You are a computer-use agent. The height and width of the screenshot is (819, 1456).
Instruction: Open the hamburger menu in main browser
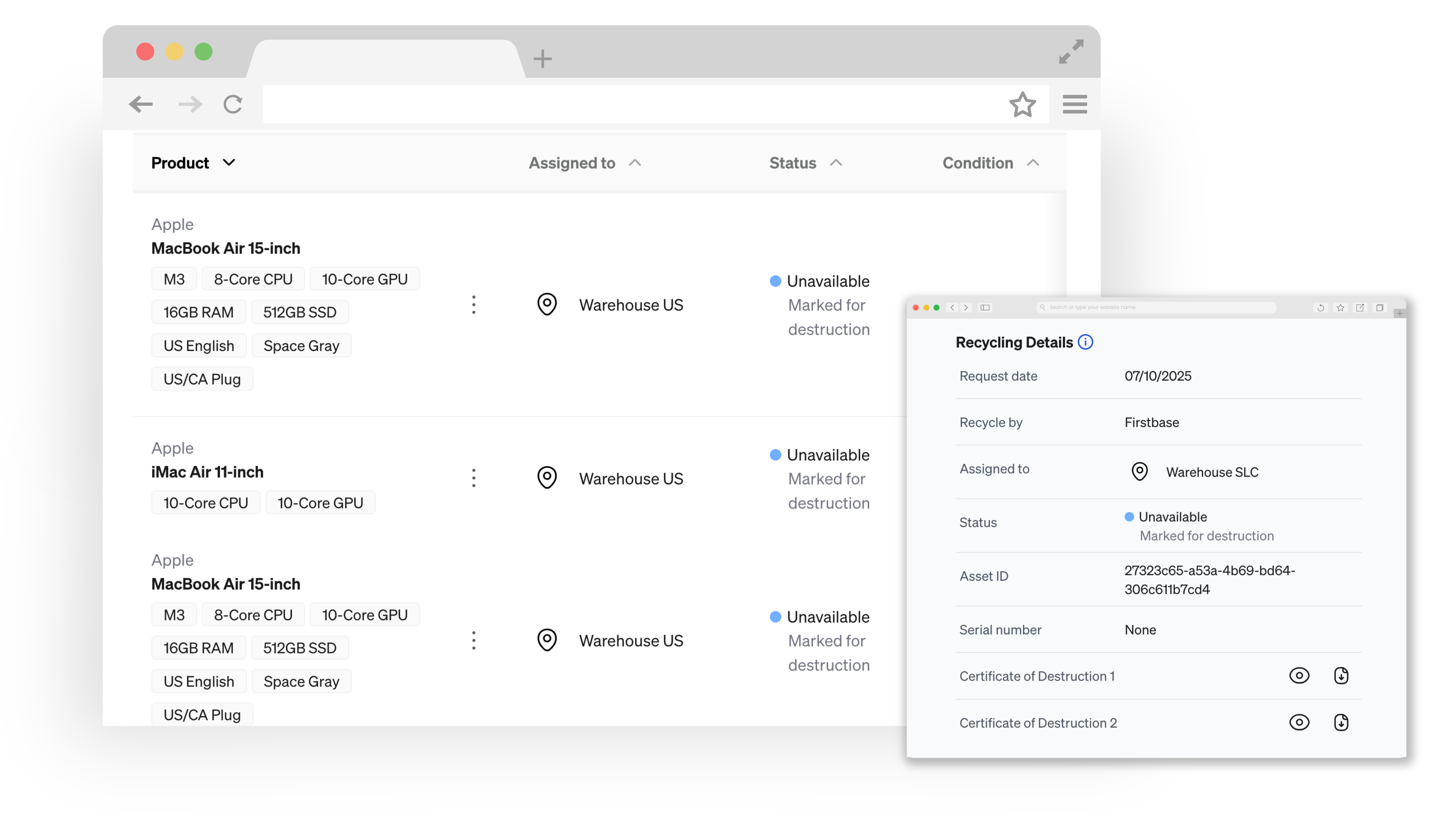(x=1075, y=104)
